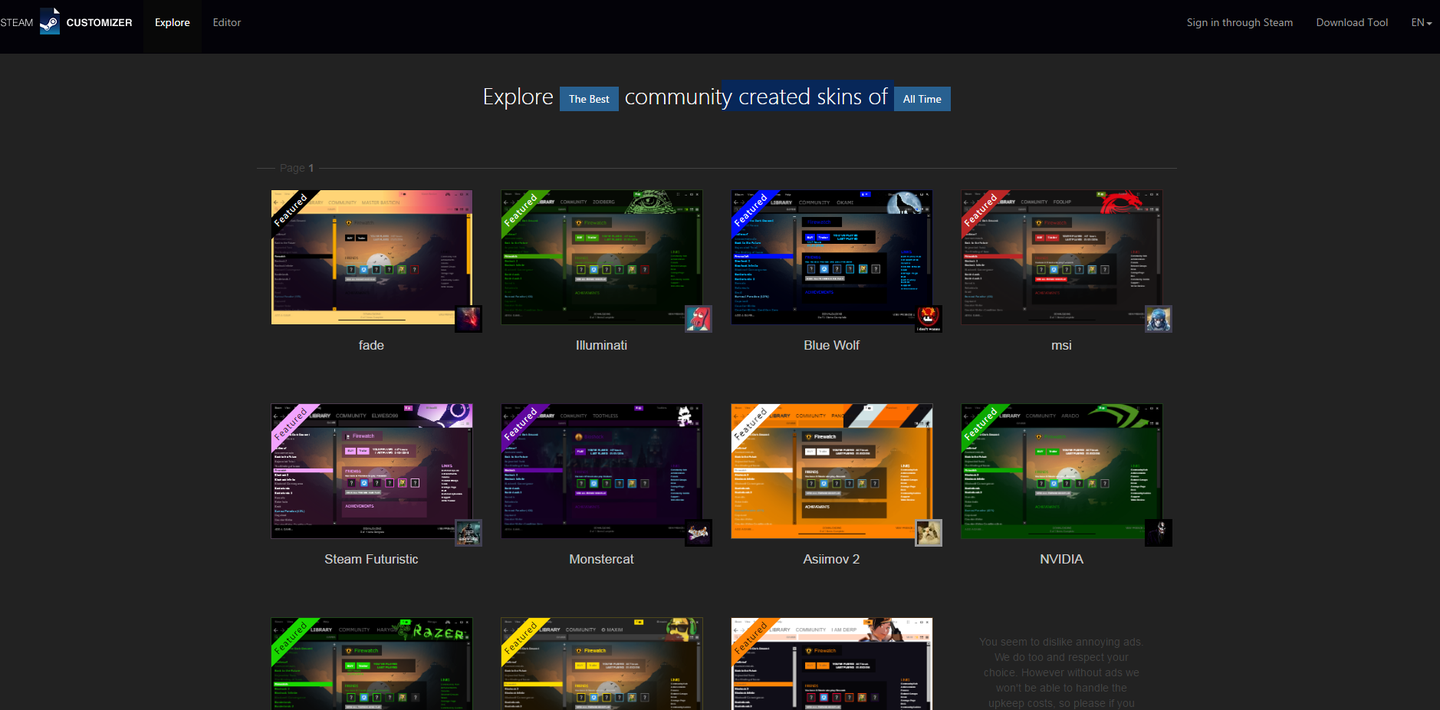Click the avatar icon on the msi skin
The width and height of the screenshot is (1440, 710).
click(x=1158, y=318)
